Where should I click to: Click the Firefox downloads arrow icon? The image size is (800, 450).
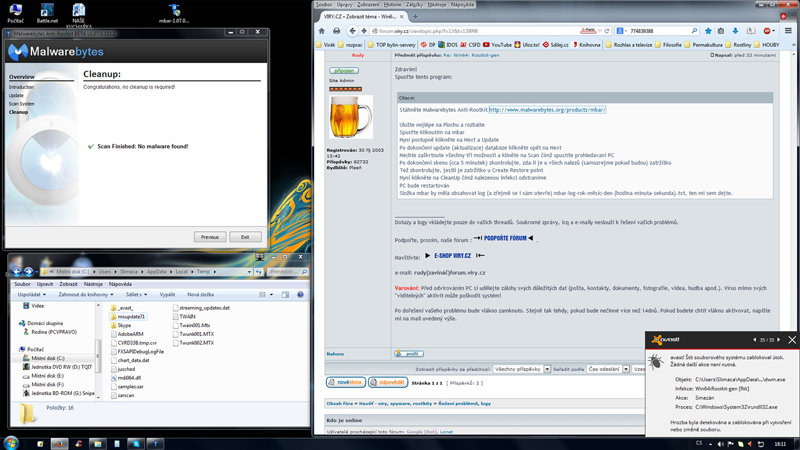736,31
